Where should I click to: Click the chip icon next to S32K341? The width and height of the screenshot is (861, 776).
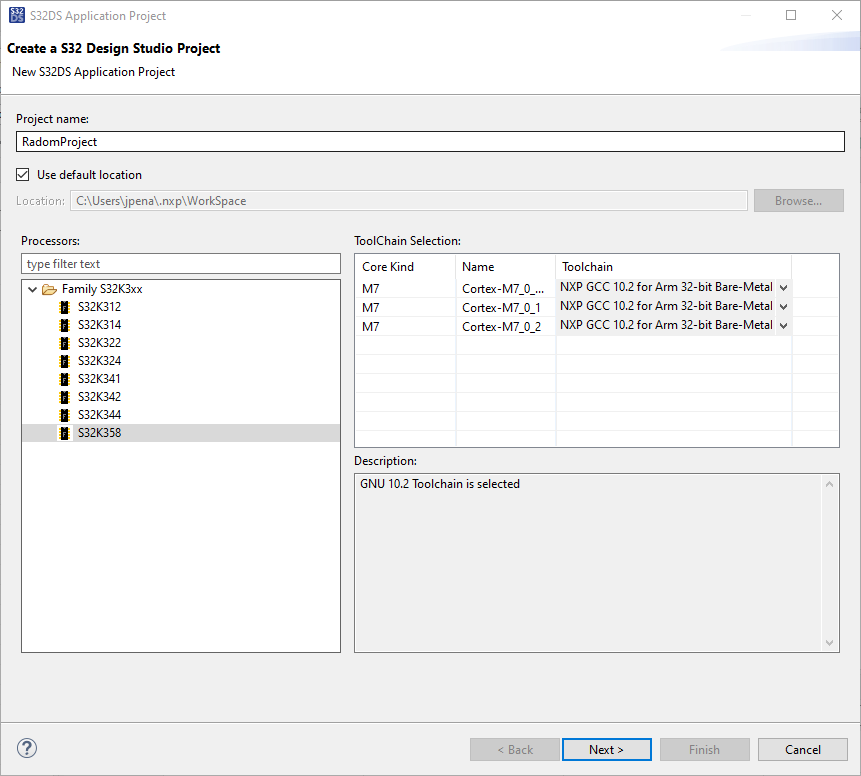[x=65, y=378]
